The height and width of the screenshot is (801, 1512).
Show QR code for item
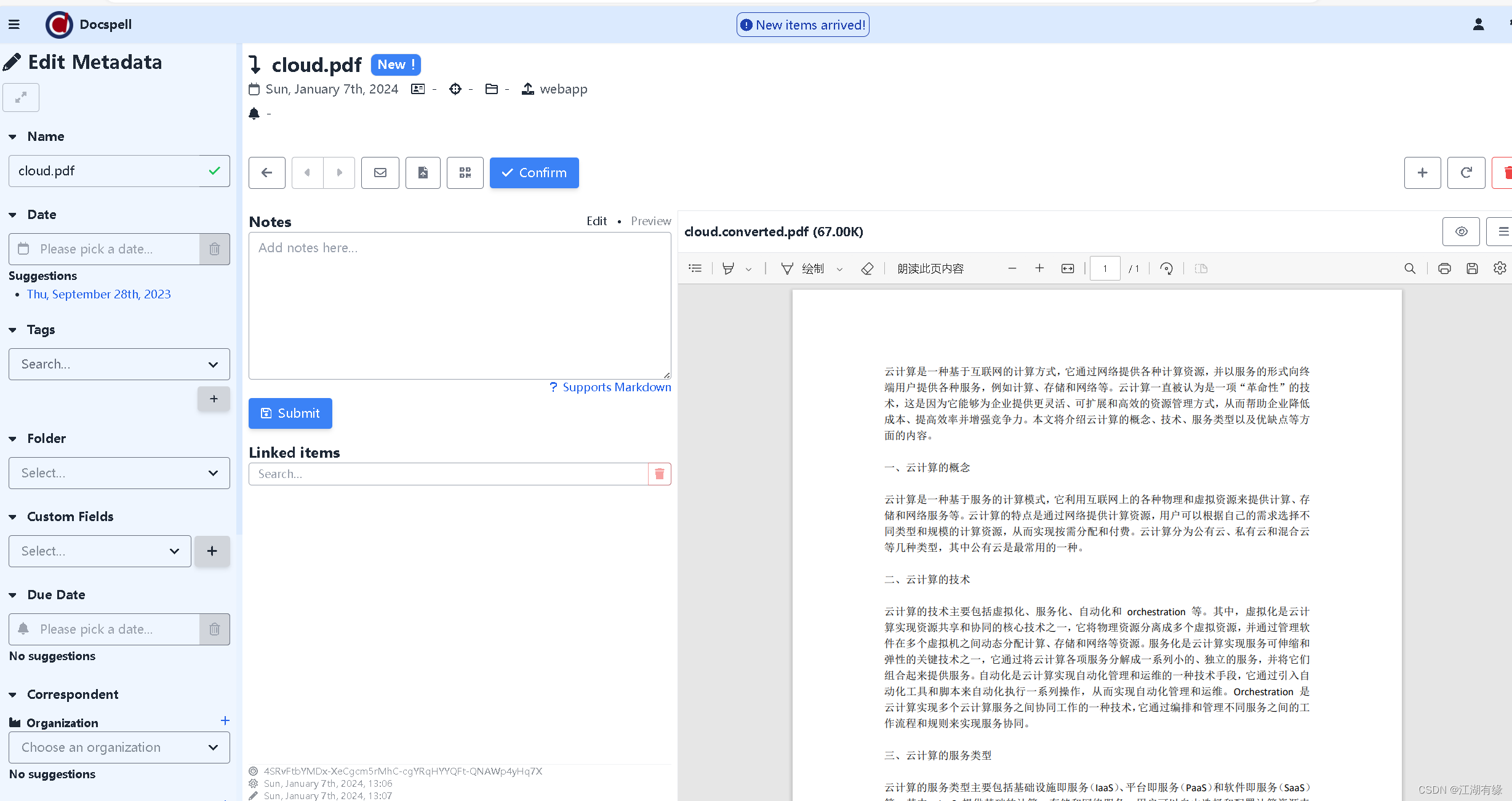tap(465, 173)
